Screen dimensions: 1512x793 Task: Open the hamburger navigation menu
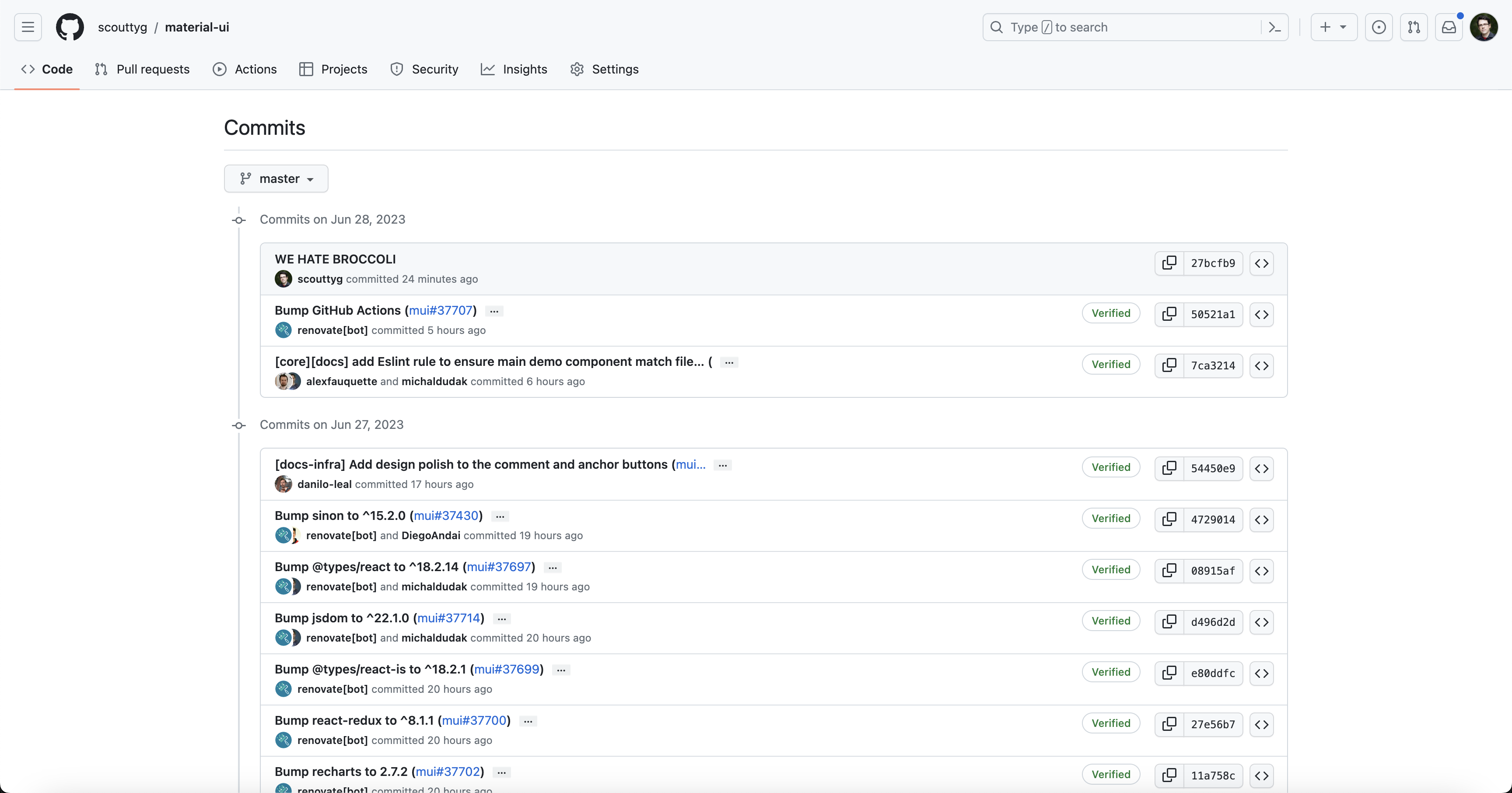tap(28, 27)
